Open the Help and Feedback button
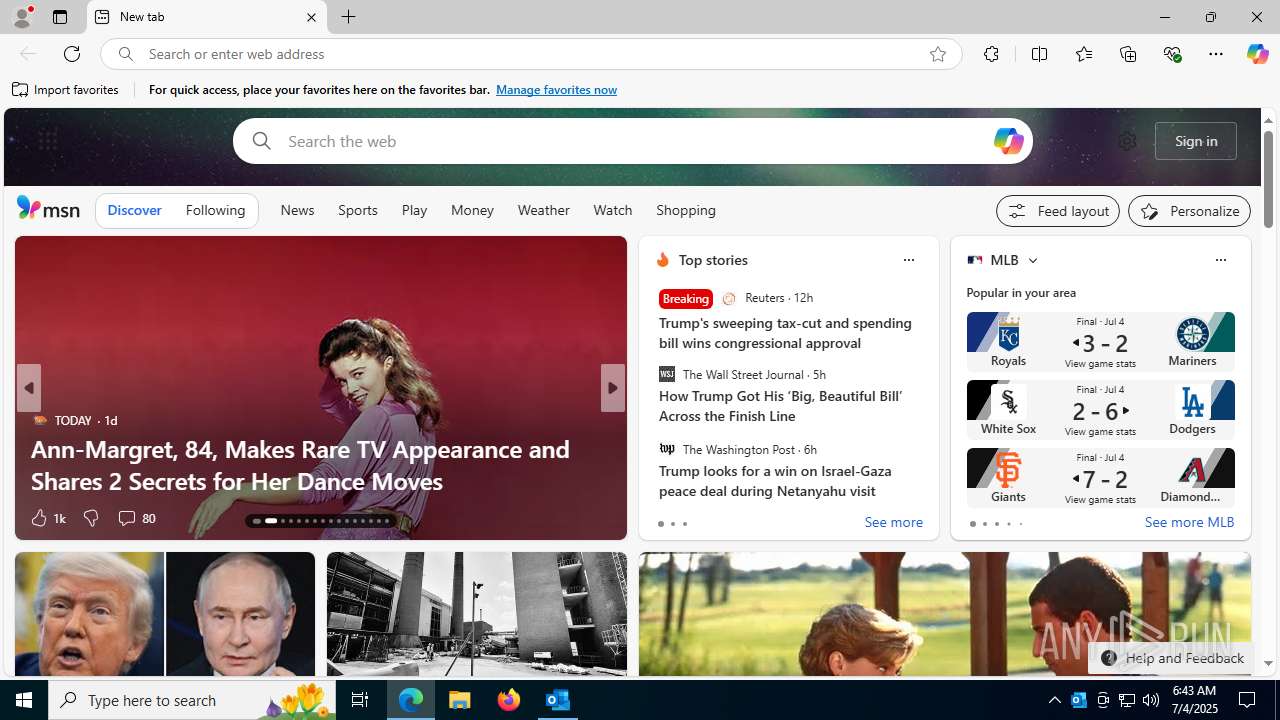This screenshot has height=720, width=1280. [x=1171, y=658]
